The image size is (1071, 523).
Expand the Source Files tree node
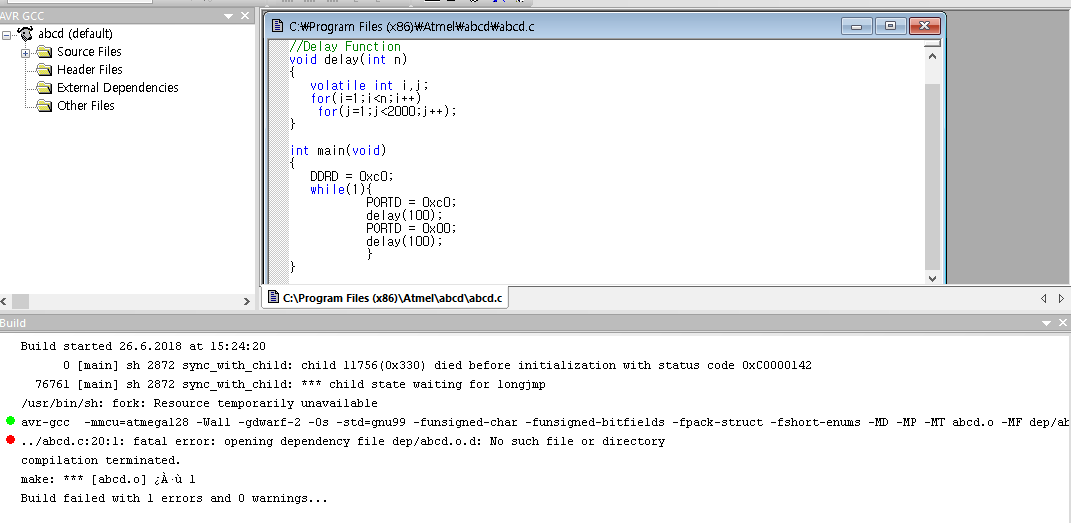tap(25, 52)
